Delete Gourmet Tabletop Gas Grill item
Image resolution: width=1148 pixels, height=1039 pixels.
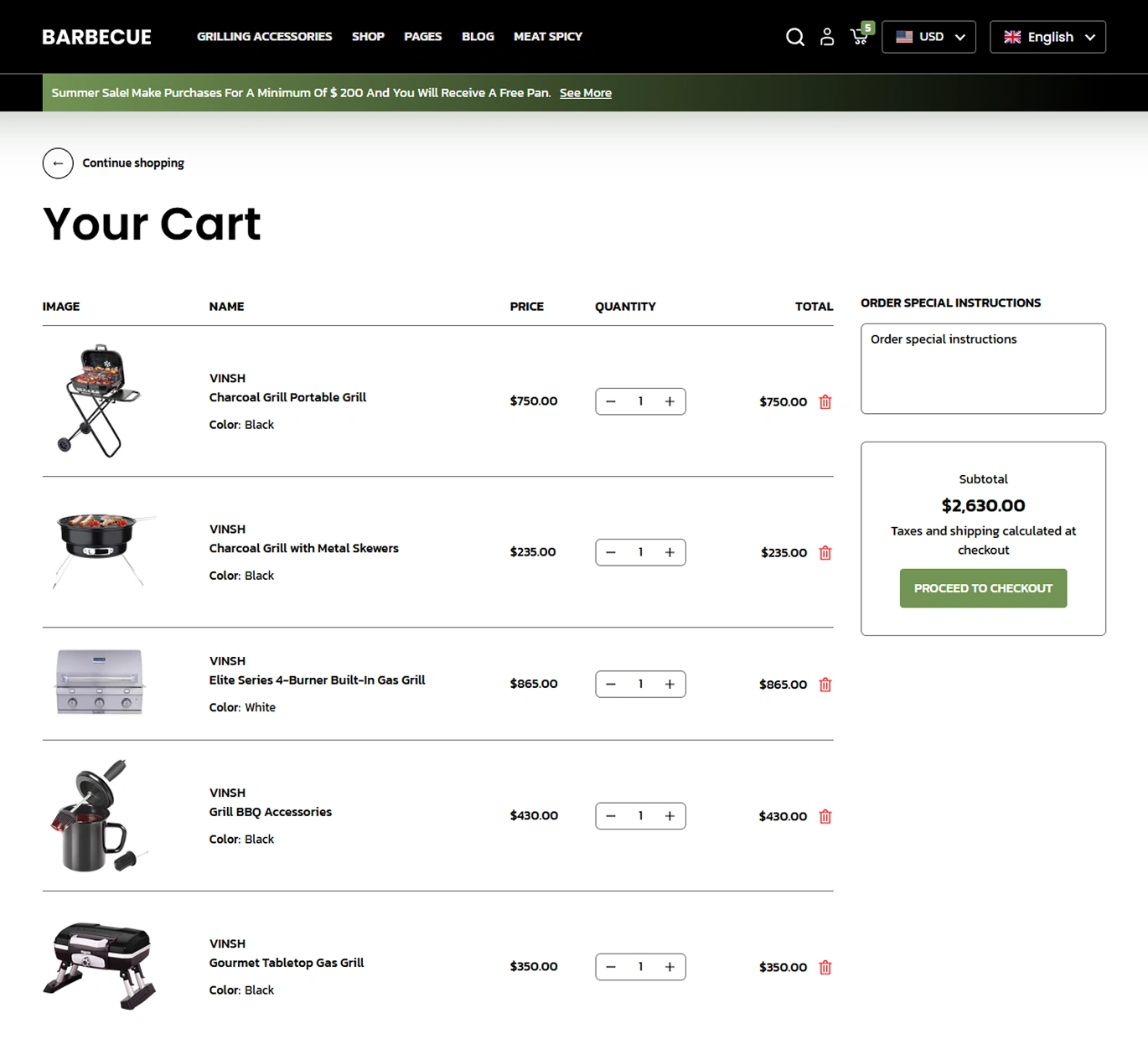[825, 967]
